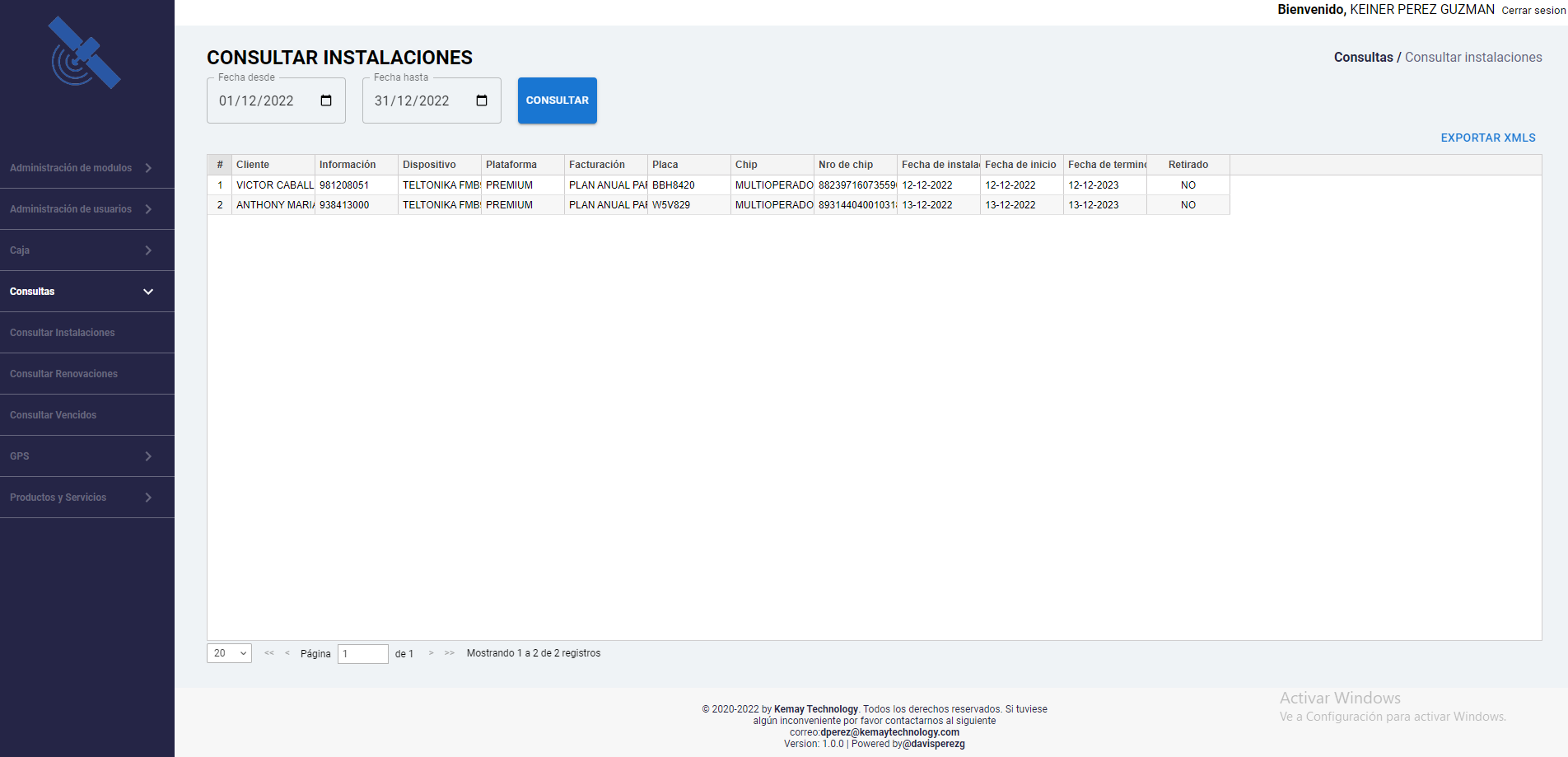Image resolution: width=1568 pixels, height=757 pixels.
Task: Go to next page of results
Action: click(431, 653)
